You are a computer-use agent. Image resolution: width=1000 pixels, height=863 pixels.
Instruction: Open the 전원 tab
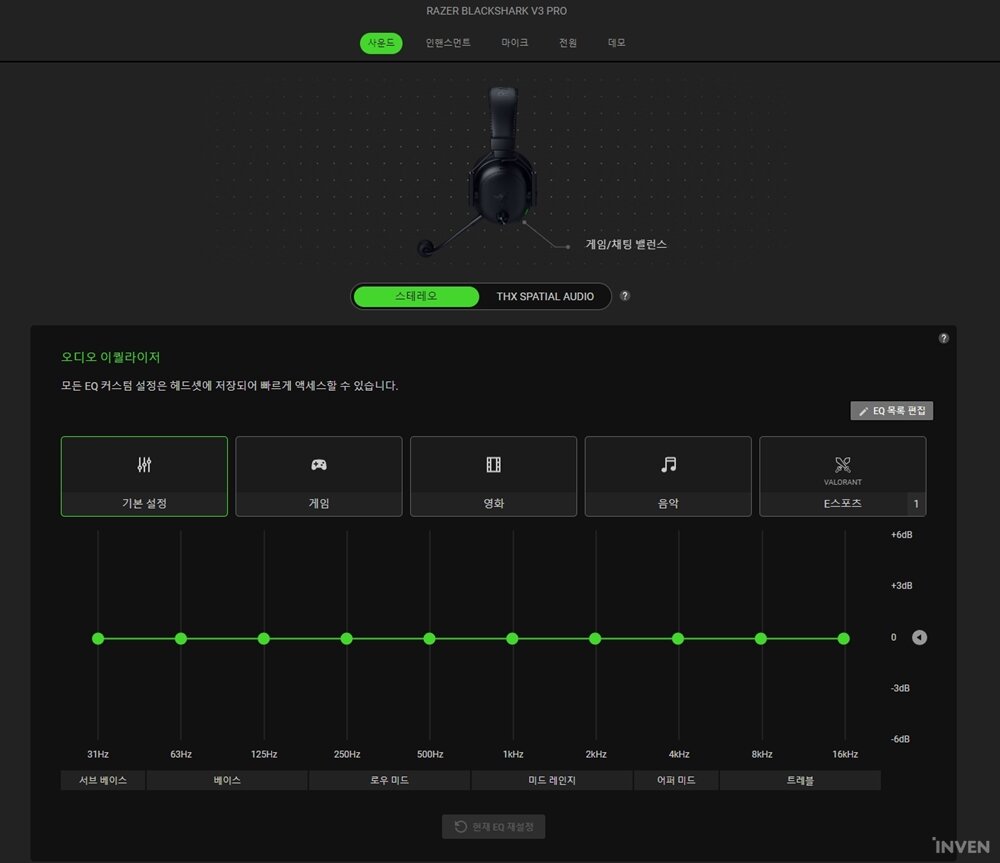568,43
